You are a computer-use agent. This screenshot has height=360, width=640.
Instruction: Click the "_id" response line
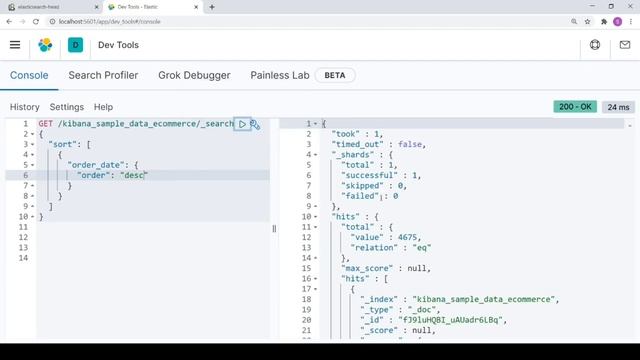tap(433, 320)
